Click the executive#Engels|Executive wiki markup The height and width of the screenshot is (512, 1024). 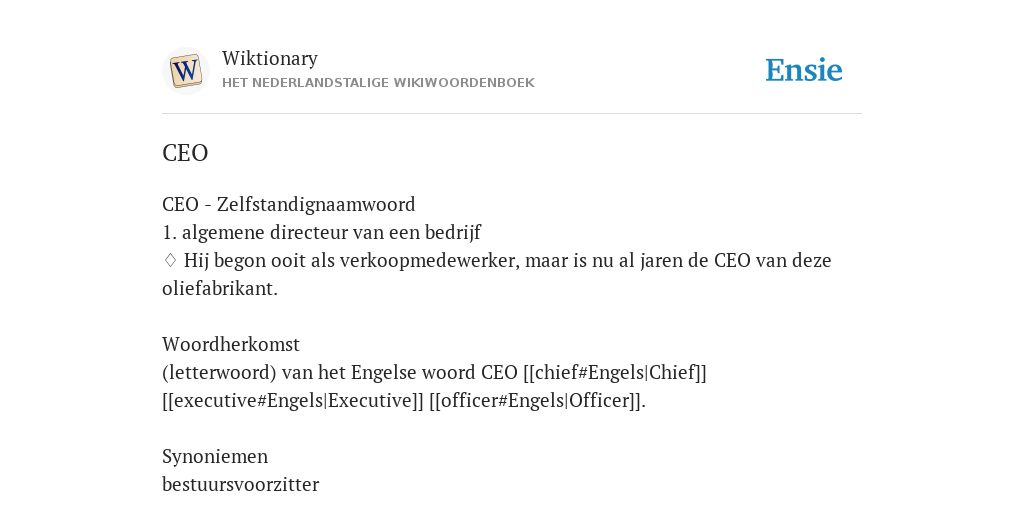coord(293,400)
